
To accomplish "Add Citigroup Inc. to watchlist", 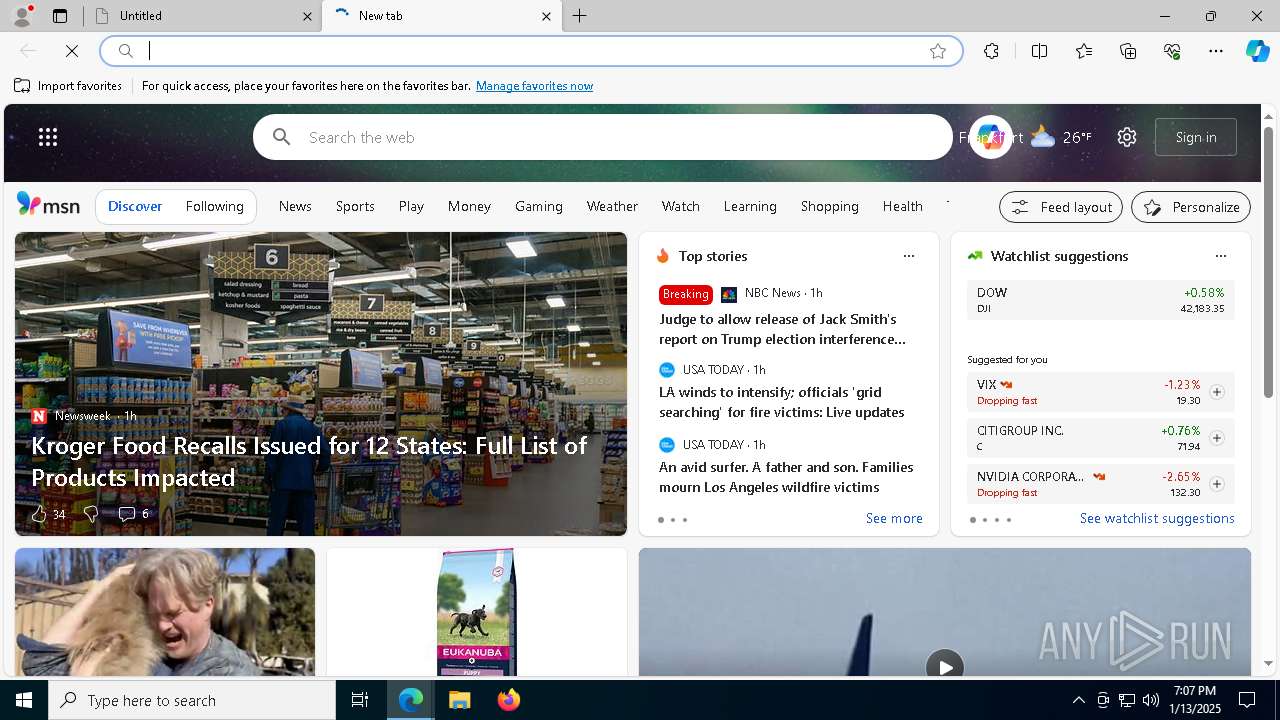I will tap(1217, 438).
